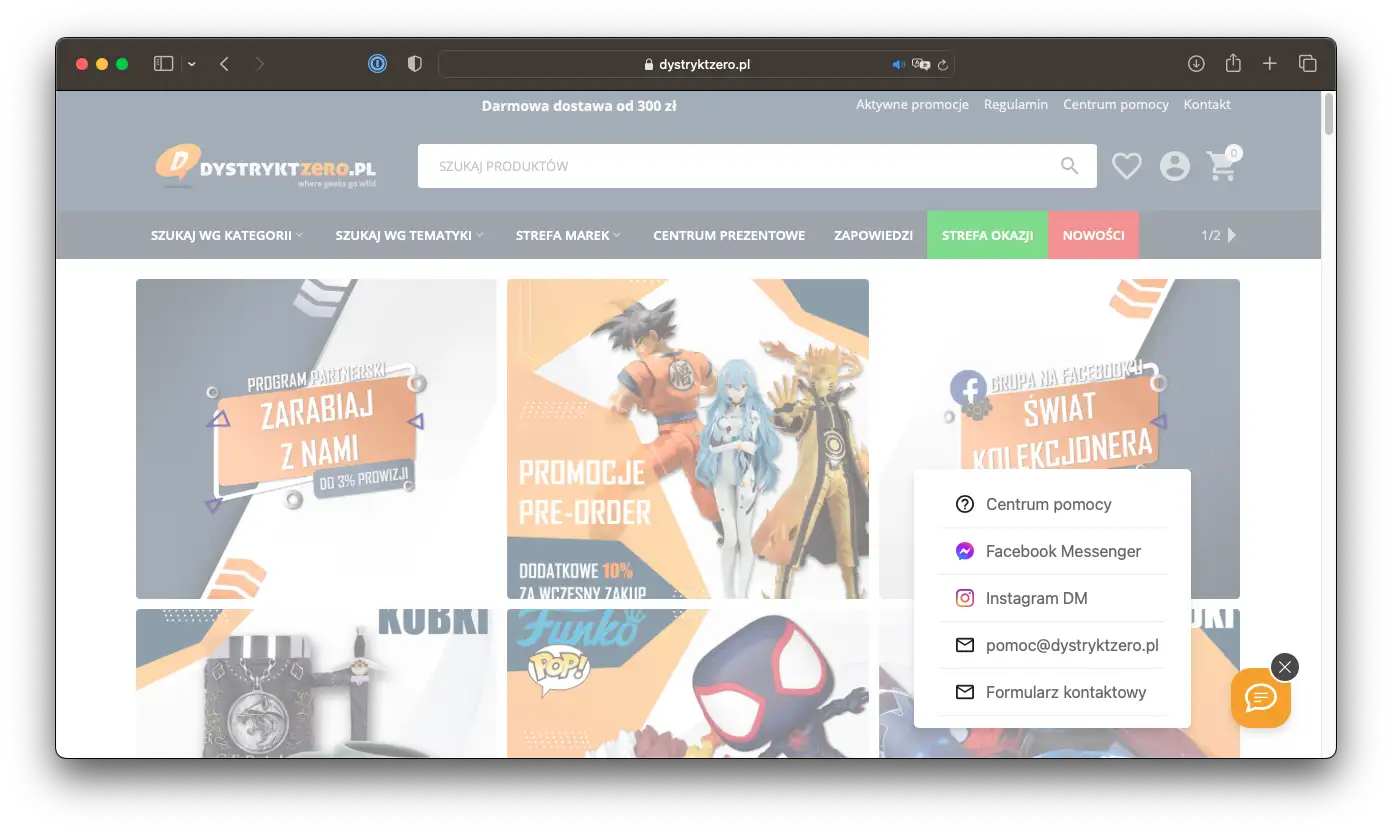The height and width of the screenshot is (832, 1392).
Task: Click the privacy shield icon
Action: coord(415,64)
